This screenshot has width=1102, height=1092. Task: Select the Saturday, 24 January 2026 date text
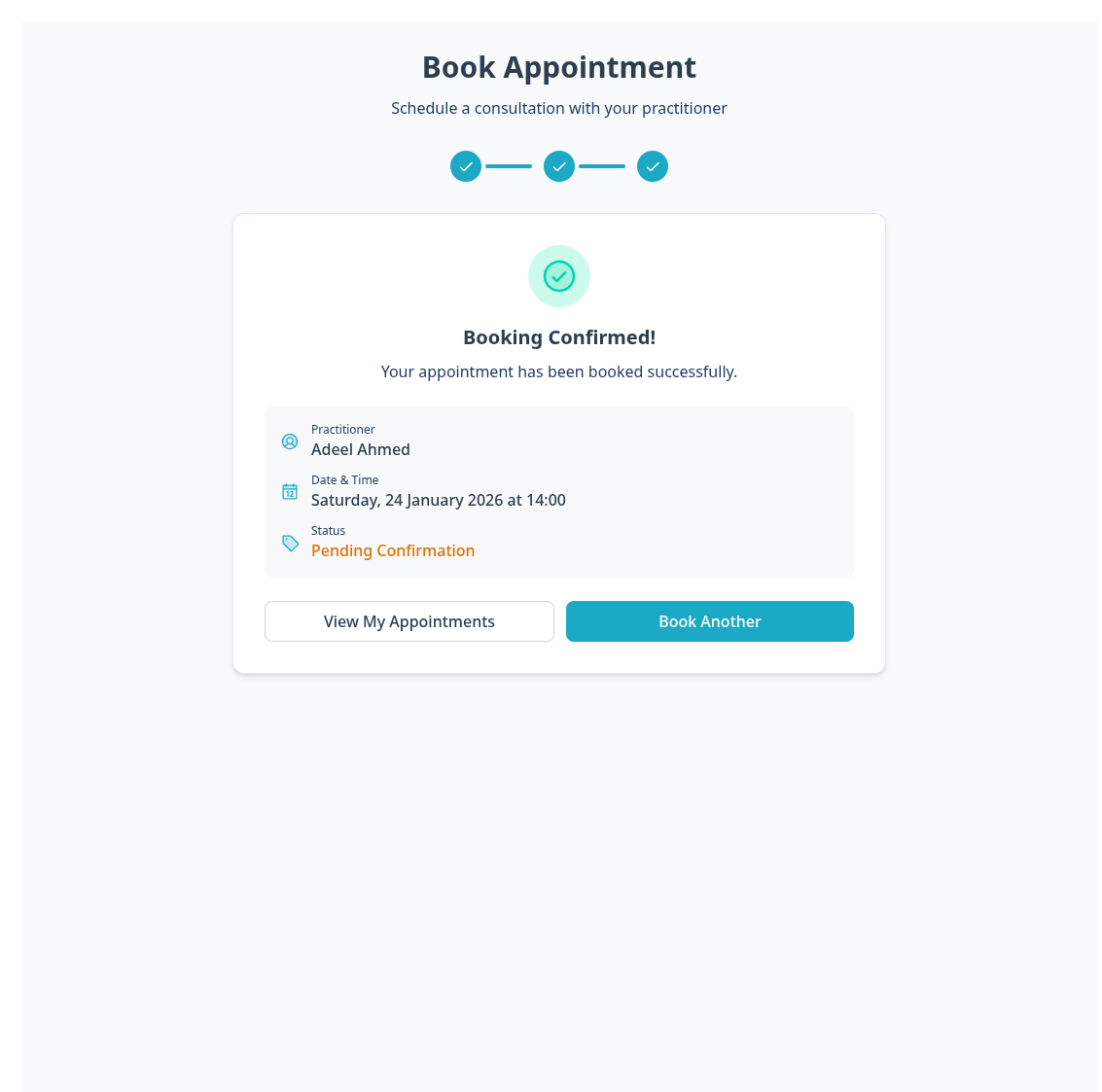point(439,500)
